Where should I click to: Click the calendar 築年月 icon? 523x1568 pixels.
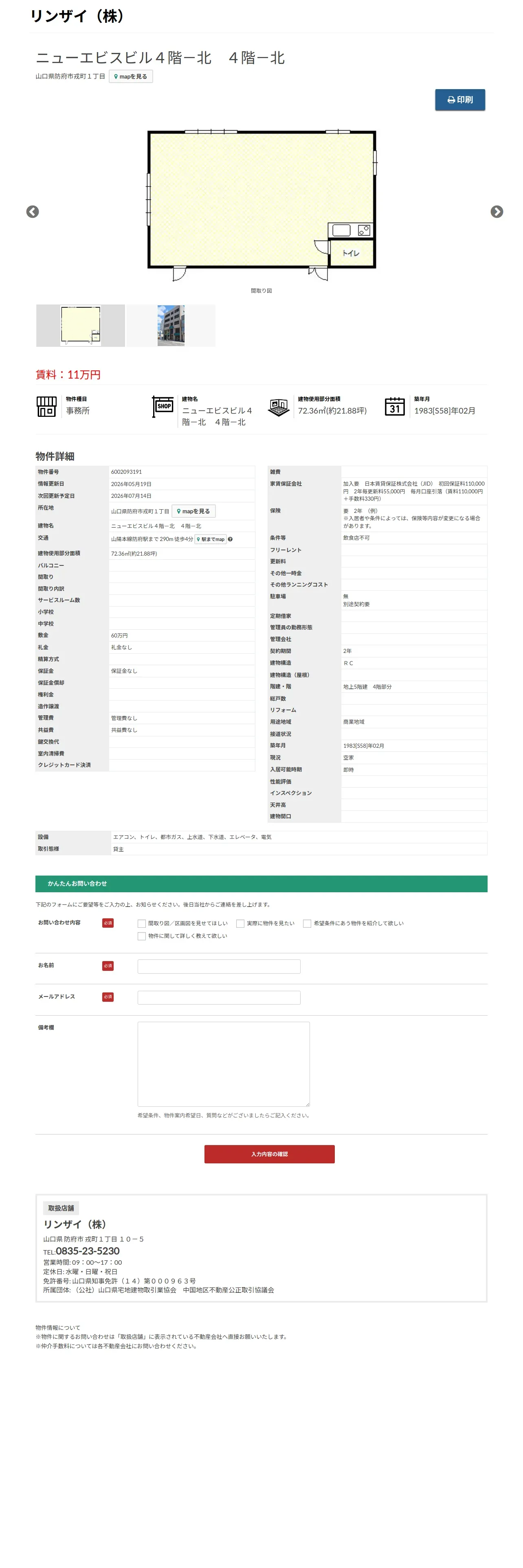pyautogui.click(x=395, y=407)
